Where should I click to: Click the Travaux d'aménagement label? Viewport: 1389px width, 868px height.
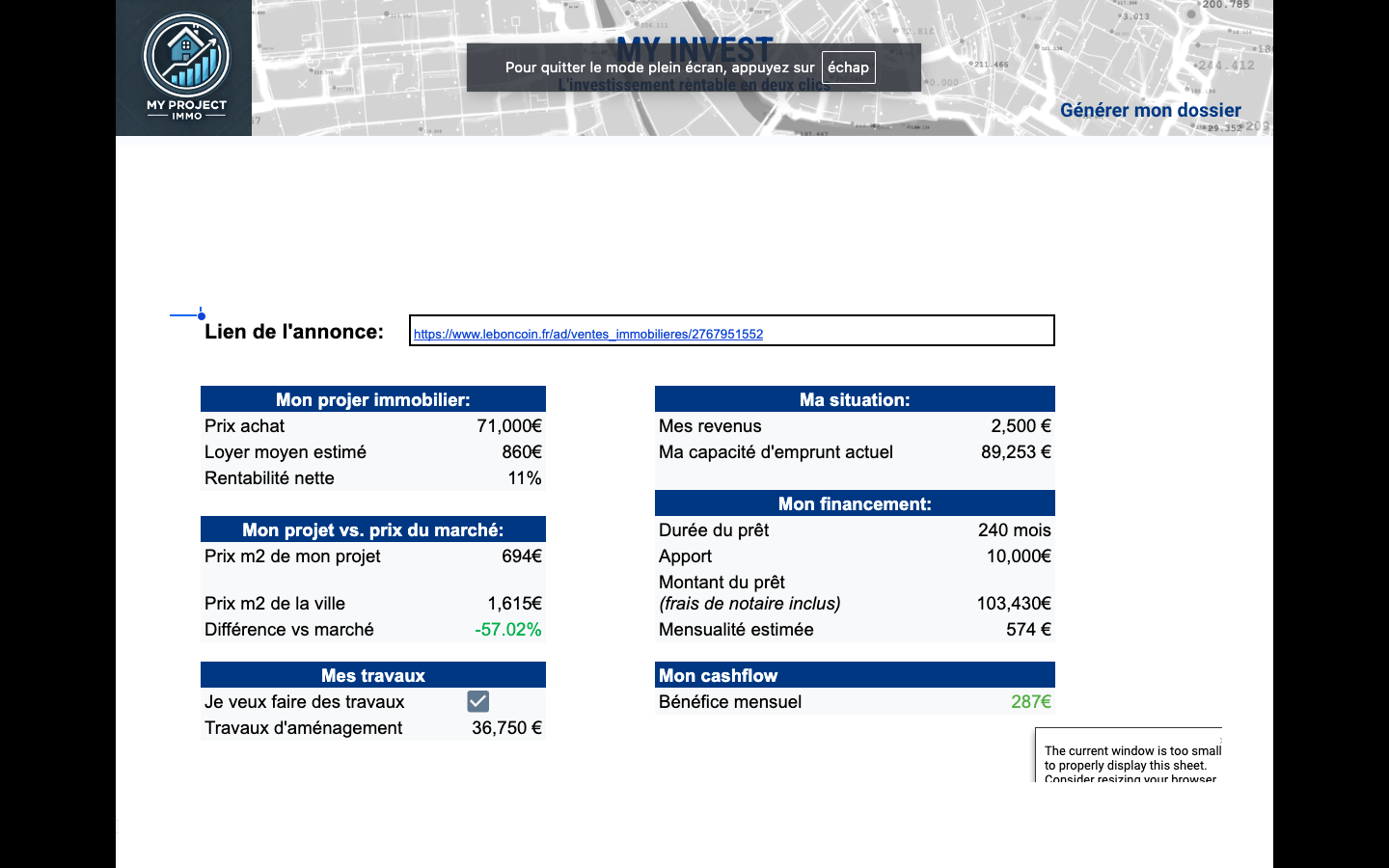(303, 727)
